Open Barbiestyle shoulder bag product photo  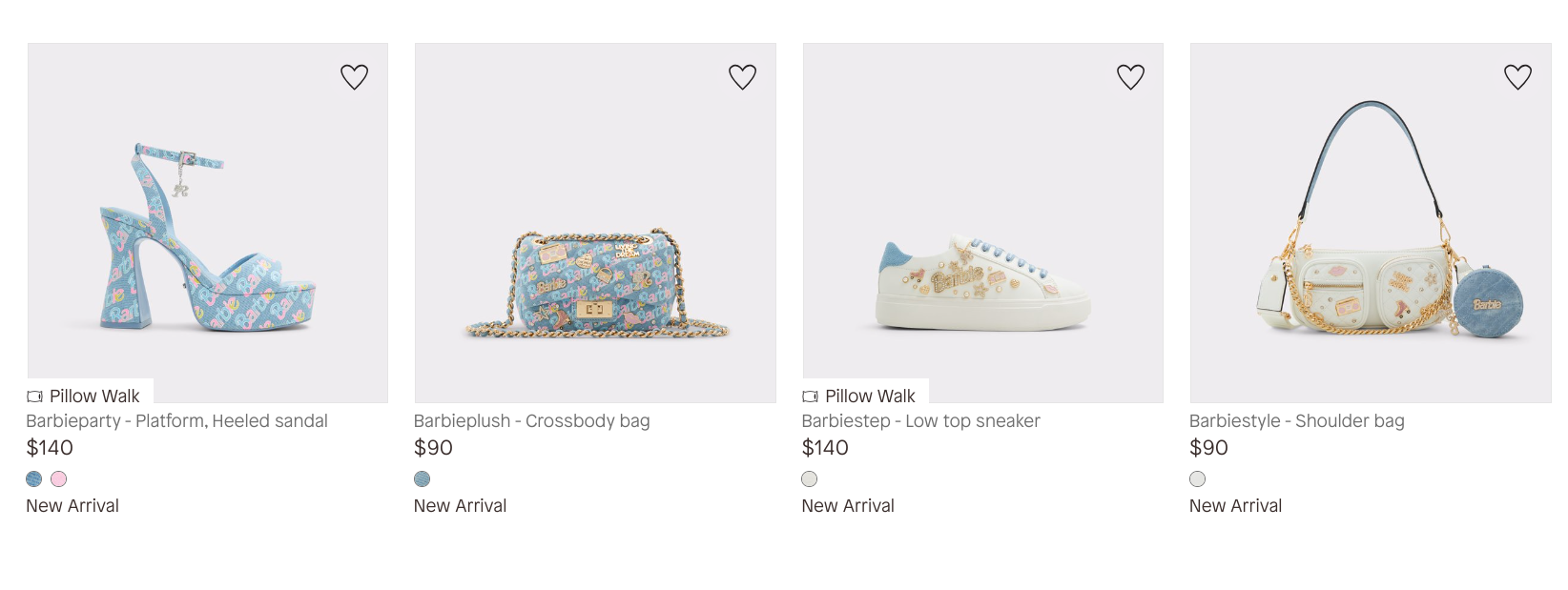[1371, 238]
